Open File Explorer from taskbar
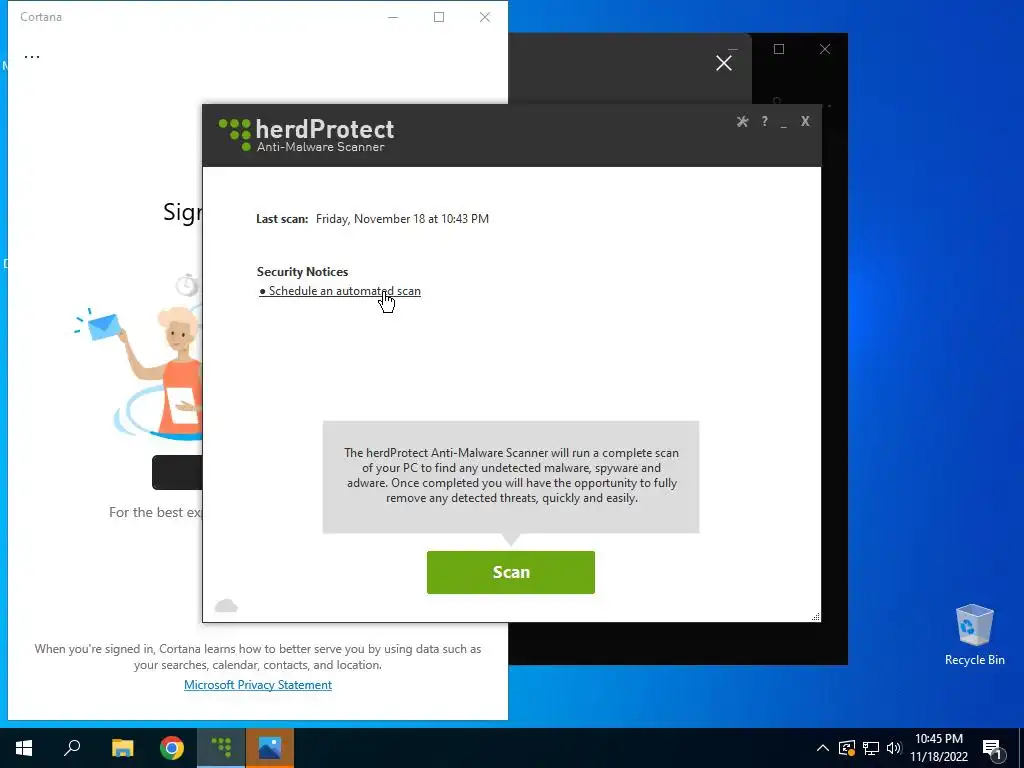The width and height of the screenshot is (1024, 768). coord(122,748)
